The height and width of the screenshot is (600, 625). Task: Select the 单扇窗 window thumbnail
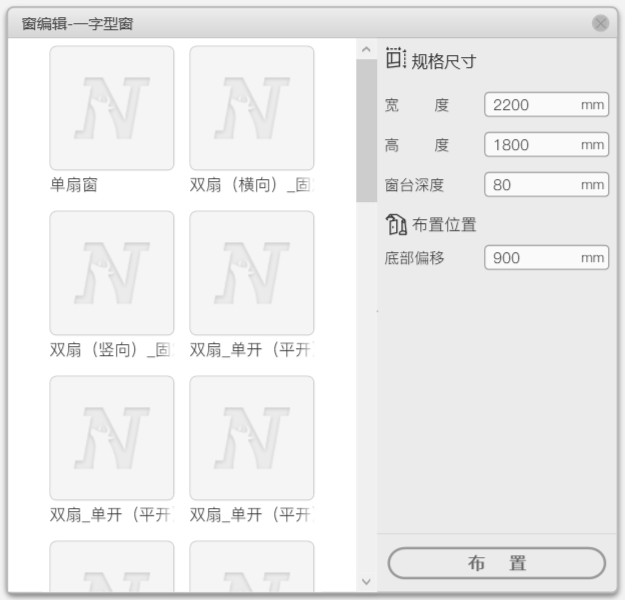(x=112, y=108)
